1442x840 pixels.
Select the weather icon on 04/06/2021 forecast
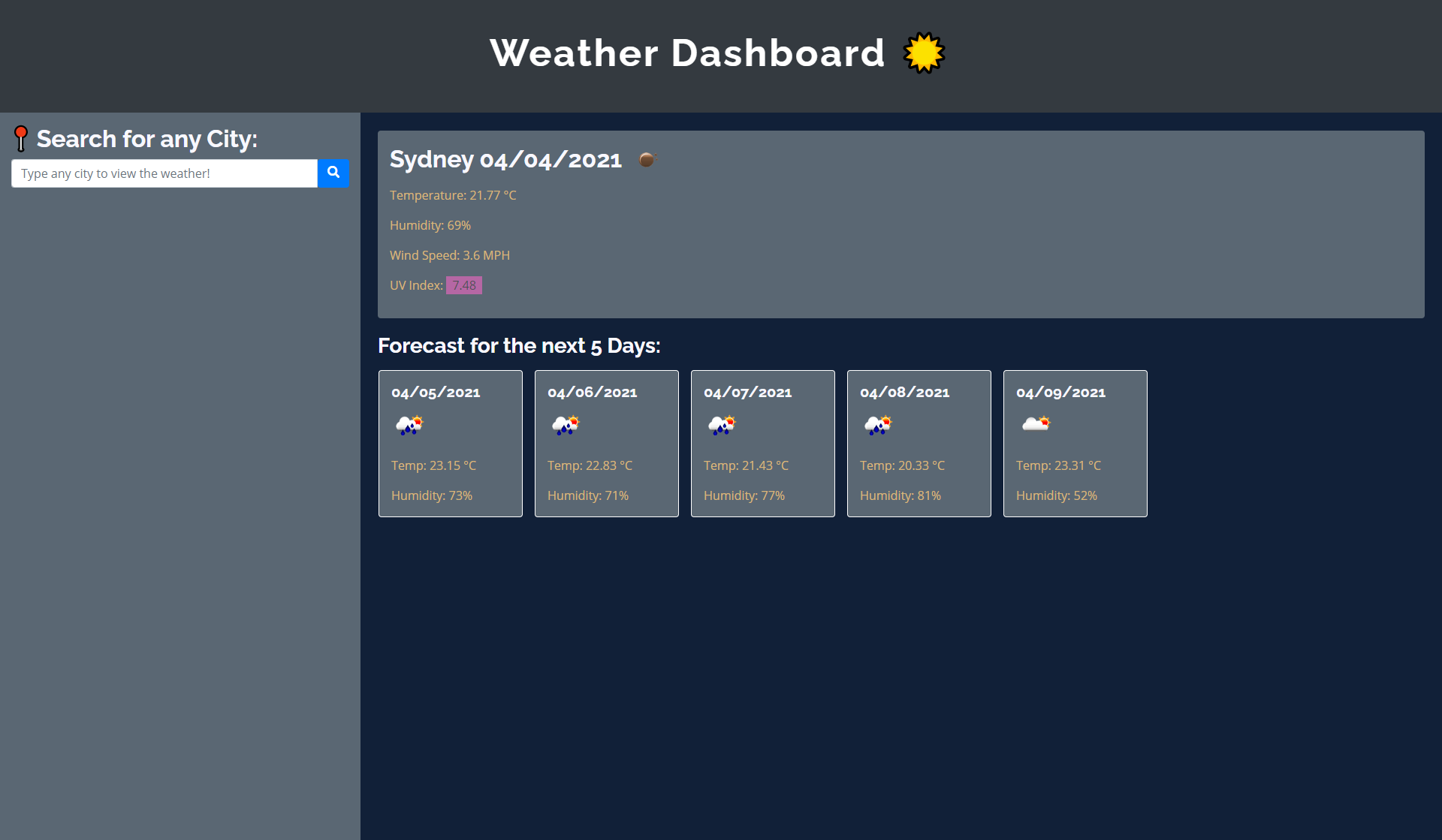pyautogui.click(x=566, y=425)
